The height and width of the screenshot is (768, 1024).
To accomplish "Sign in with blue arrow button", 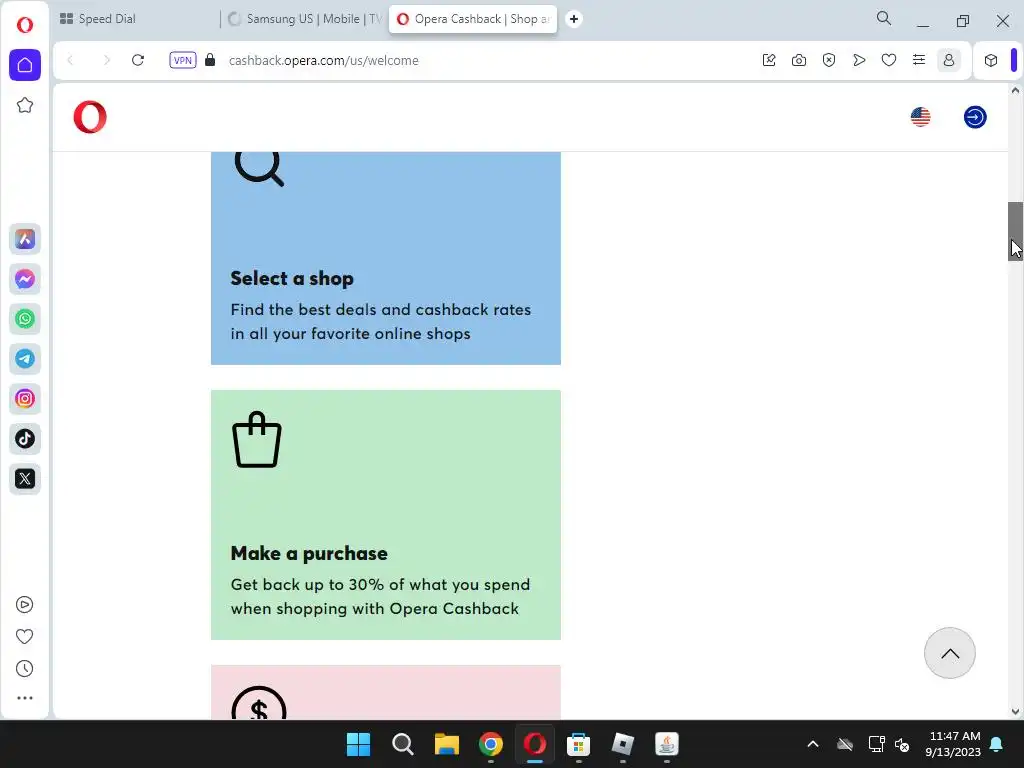I will tap(975, 117).
